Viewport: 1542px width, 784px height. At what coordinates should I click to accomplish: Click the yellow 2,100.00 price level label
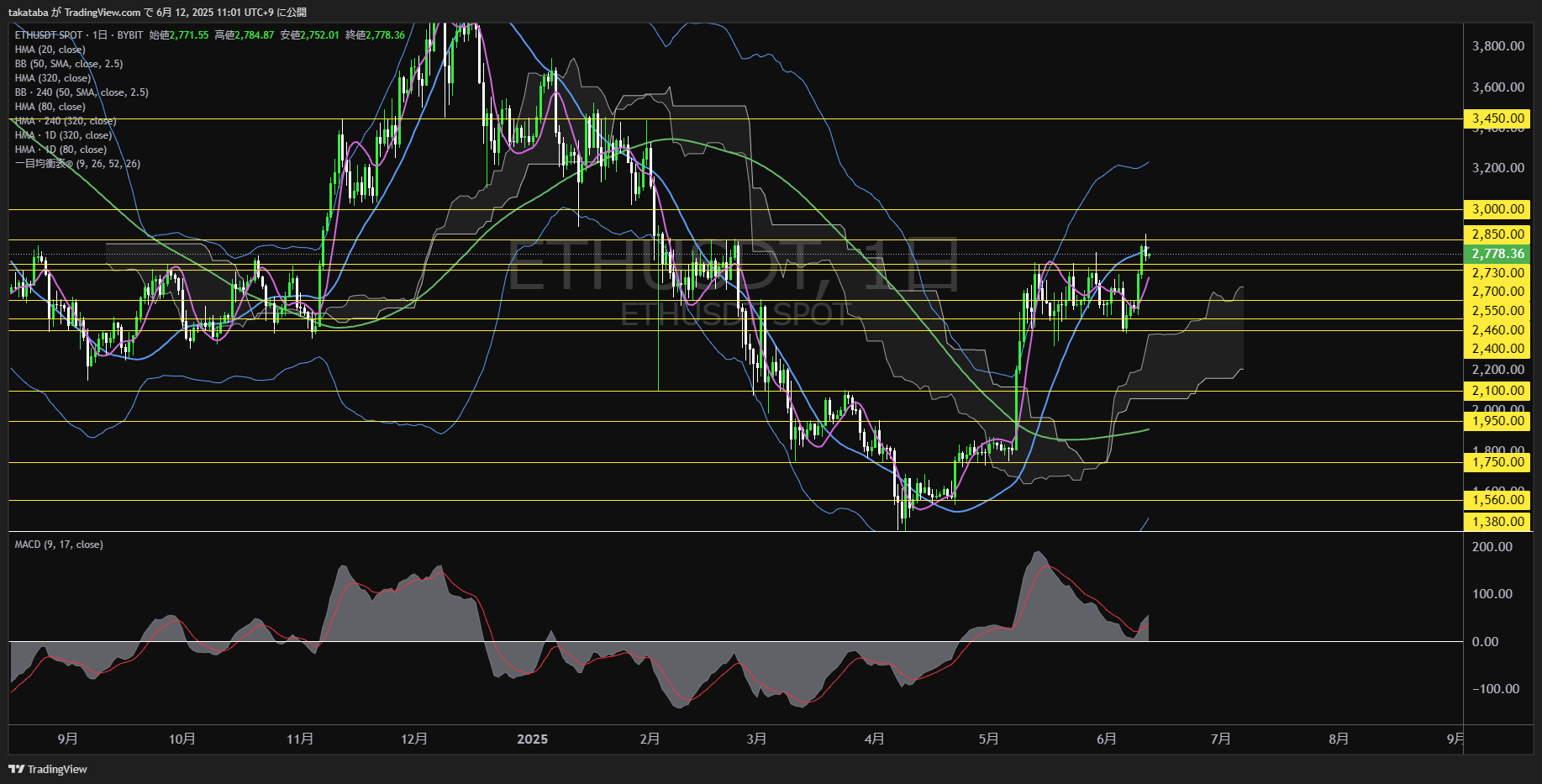[1498, 391]
